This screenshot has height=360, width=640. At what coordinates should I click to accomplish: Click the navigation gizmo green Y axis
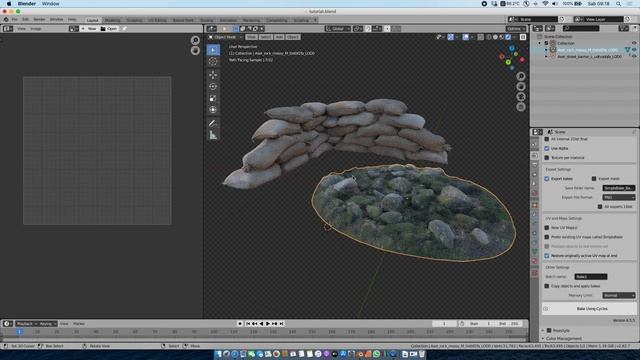508,62
